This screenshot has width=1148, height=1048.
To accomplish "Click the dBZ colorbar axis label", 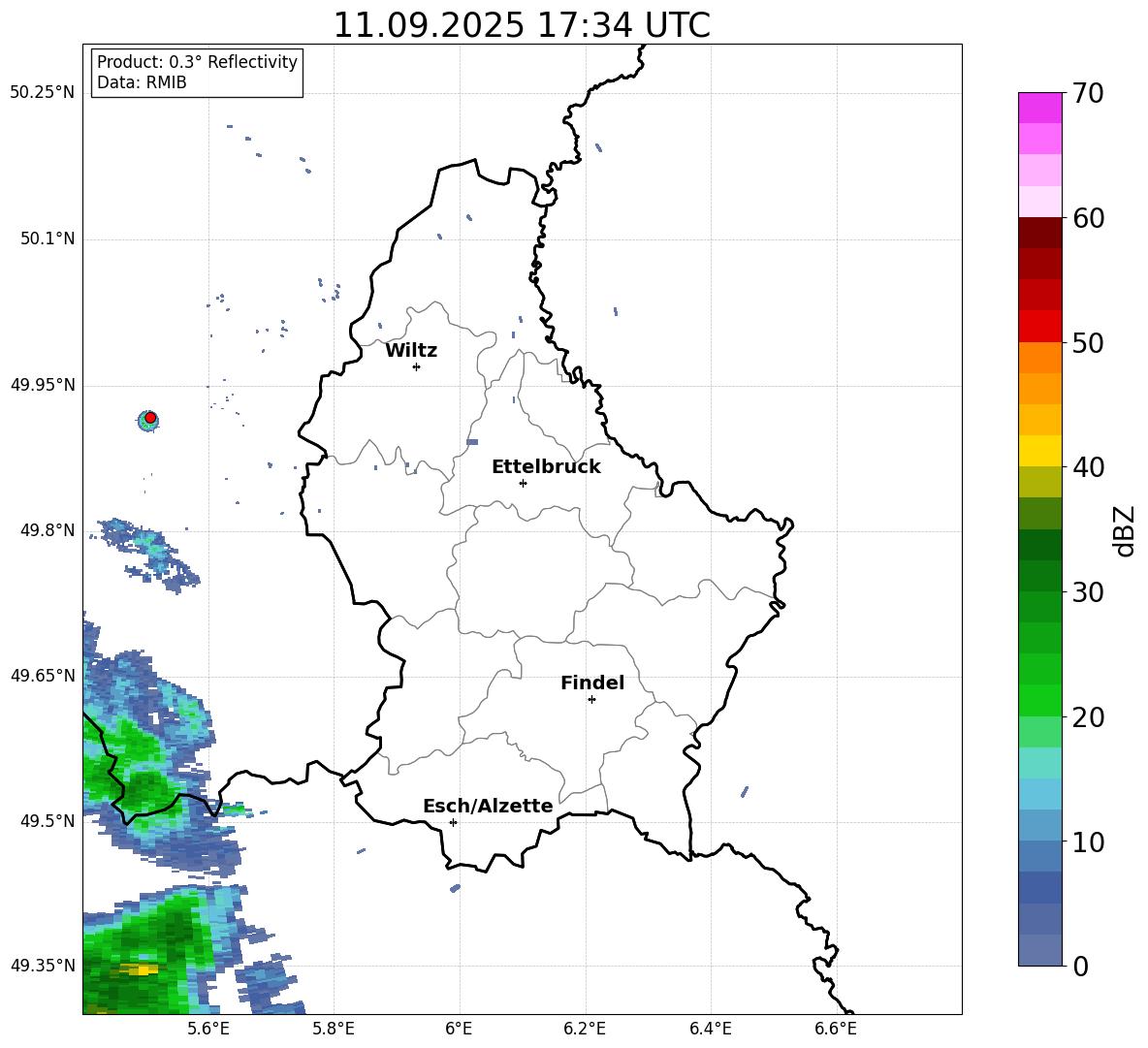I will (x=1126, y=530).
